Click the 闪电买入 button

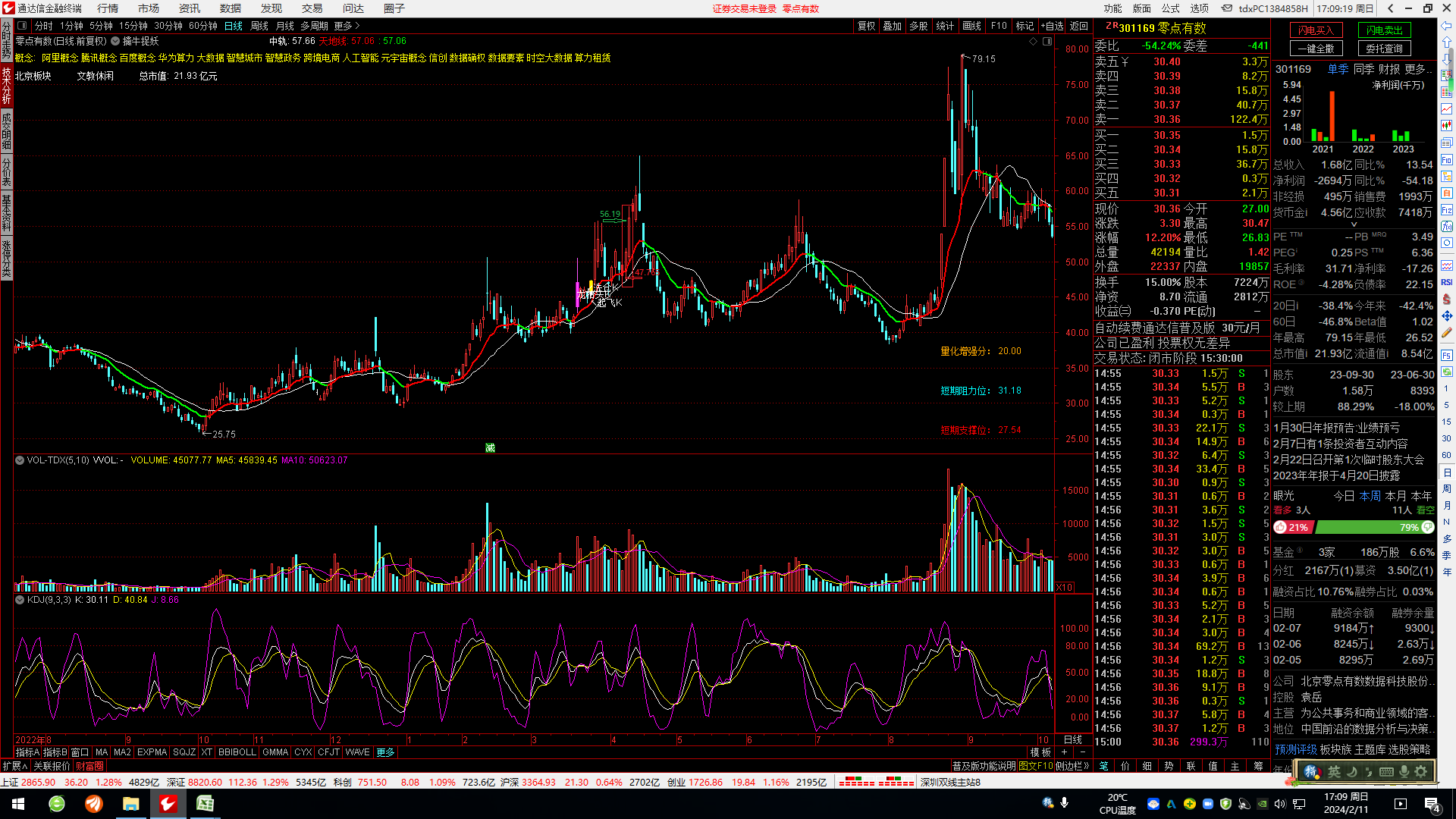1316,30
